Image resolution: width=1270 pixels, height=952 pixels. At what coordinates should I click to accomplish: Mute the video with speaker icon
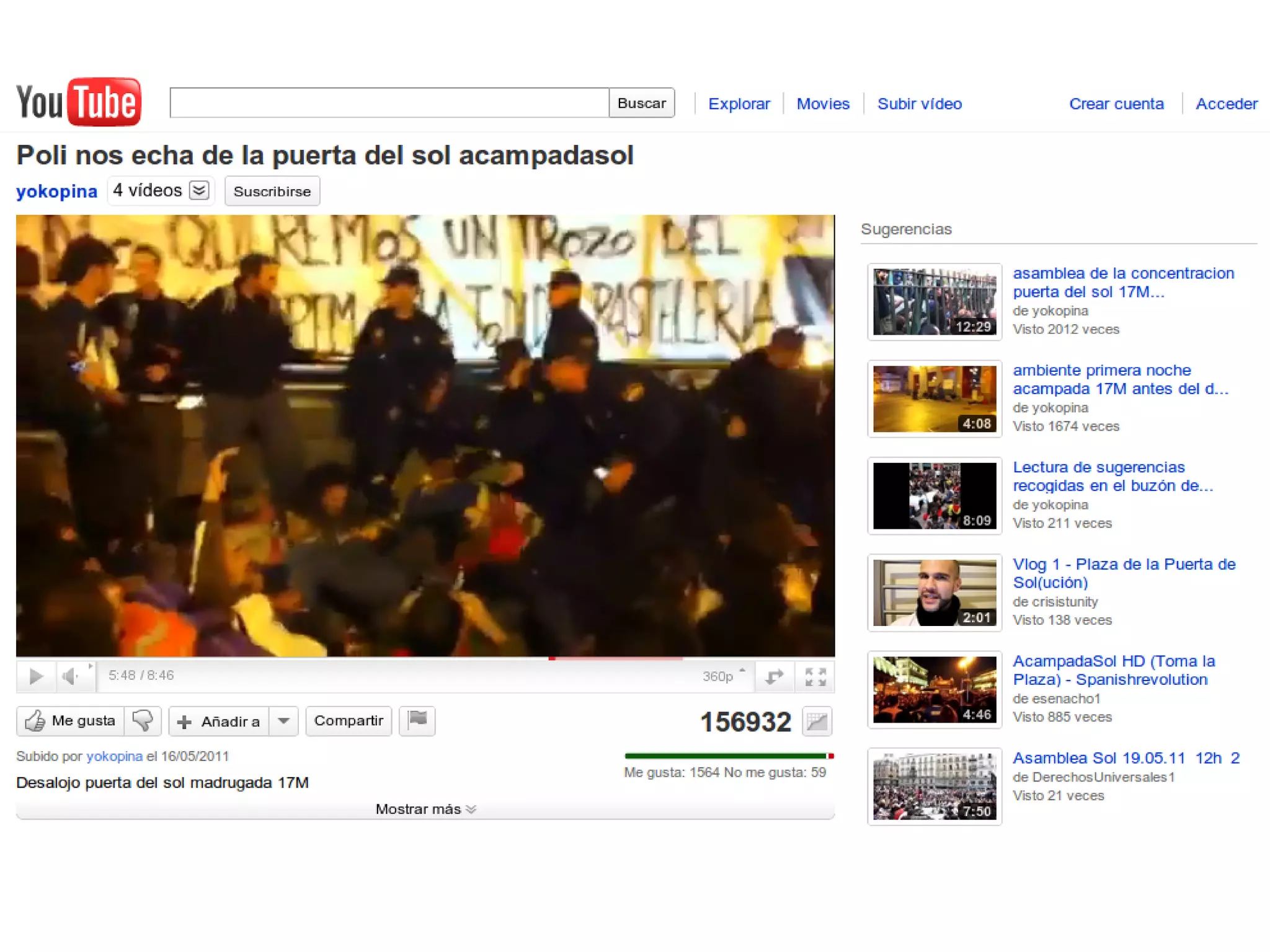click(69, 676)
